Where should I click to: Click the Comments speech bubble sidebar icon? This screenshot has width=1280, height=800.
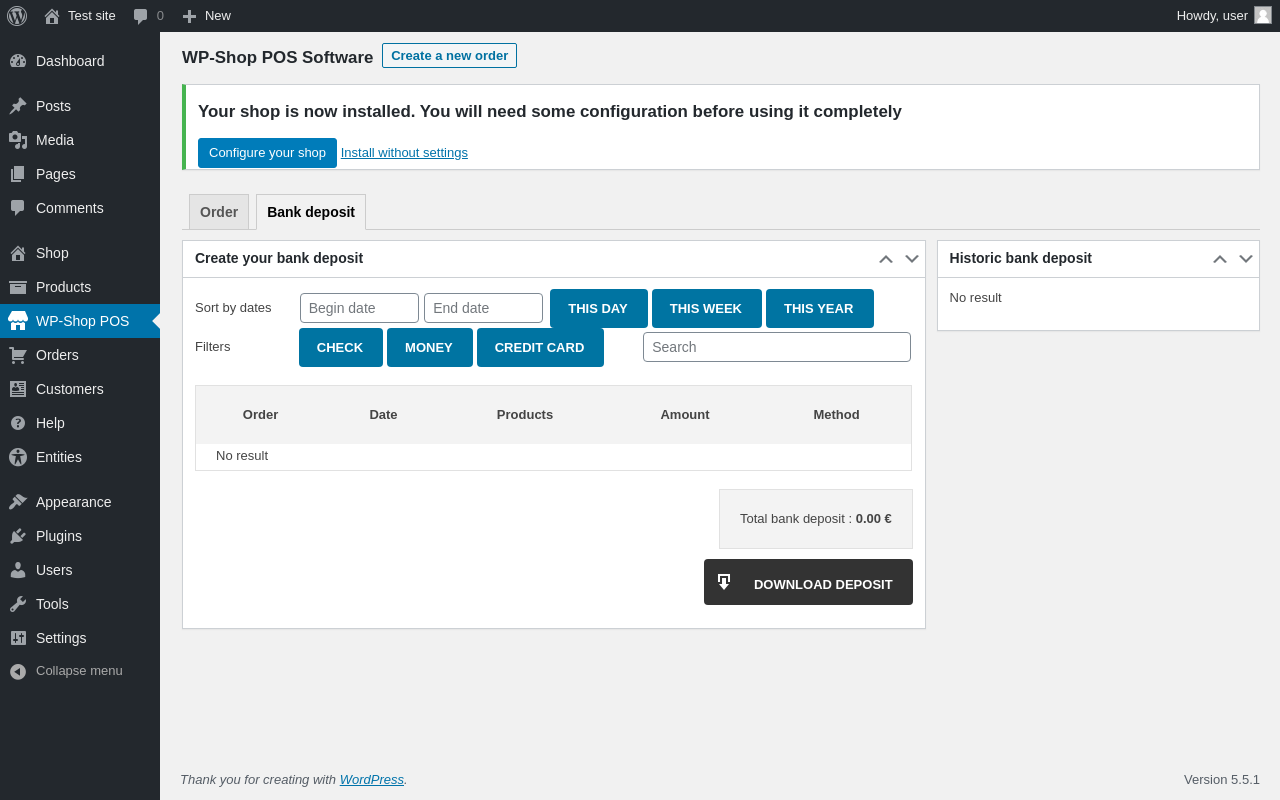18,208
